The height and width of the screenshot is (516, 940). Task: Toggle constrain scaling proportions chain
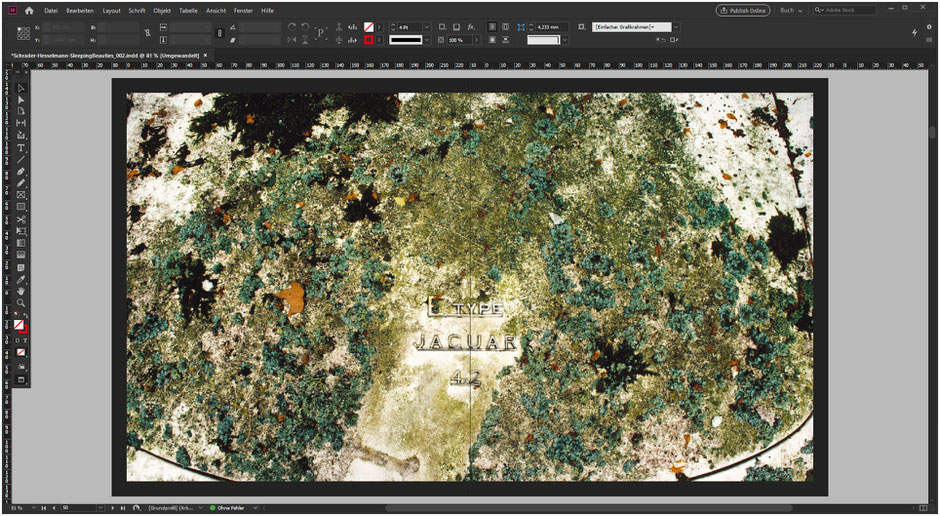(219, 34)
